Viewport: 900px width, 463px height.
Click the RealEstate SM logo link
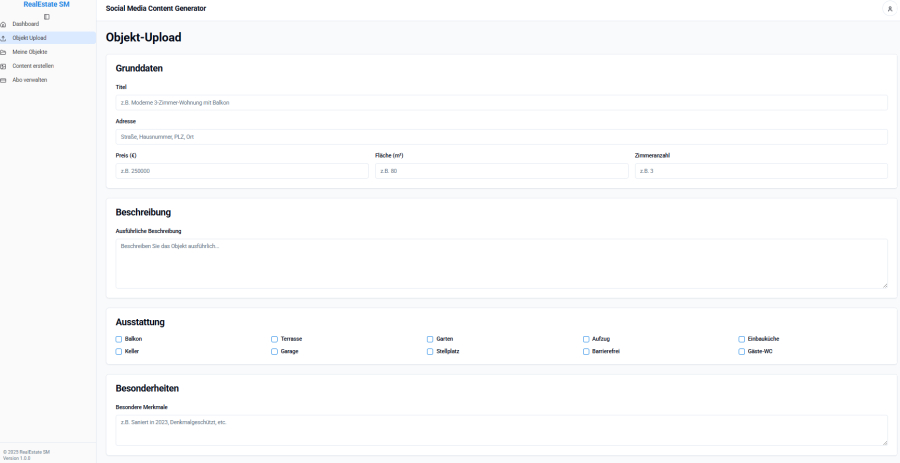point(47,5)
